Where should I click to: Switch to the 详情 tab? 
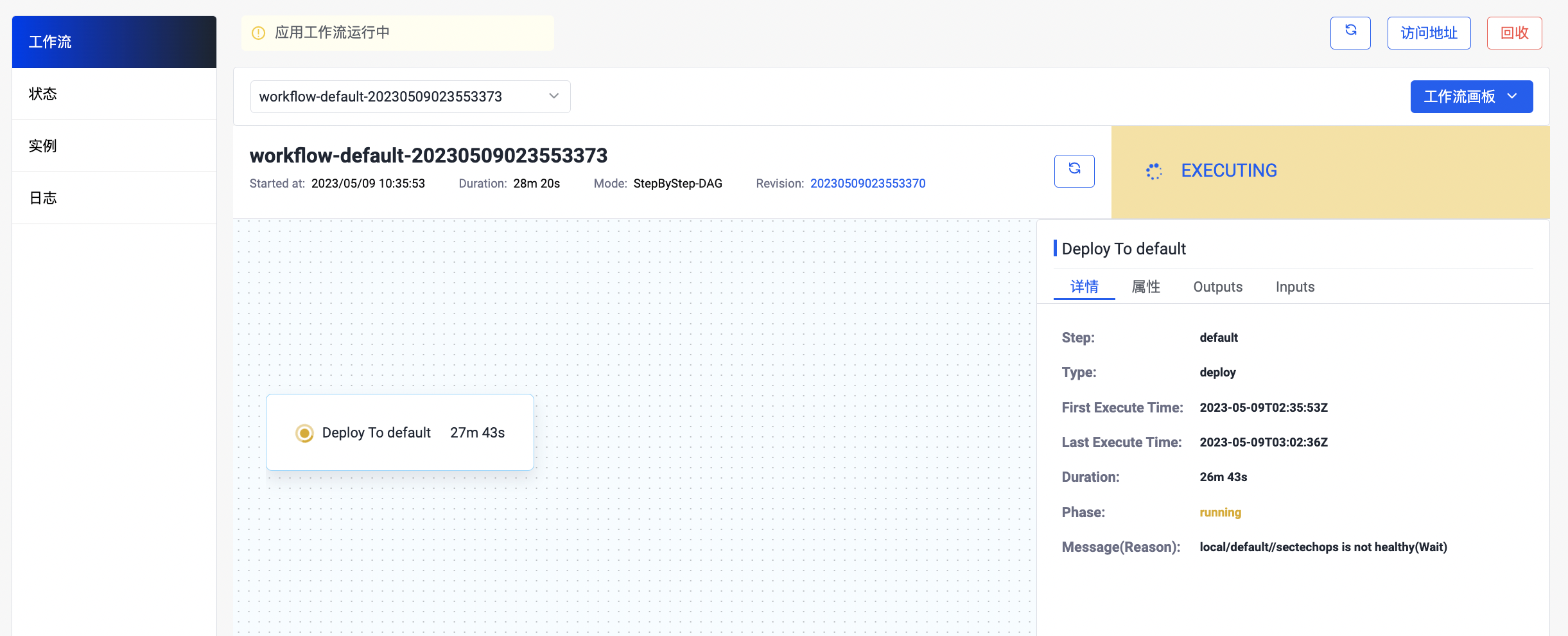(1084, 287)
